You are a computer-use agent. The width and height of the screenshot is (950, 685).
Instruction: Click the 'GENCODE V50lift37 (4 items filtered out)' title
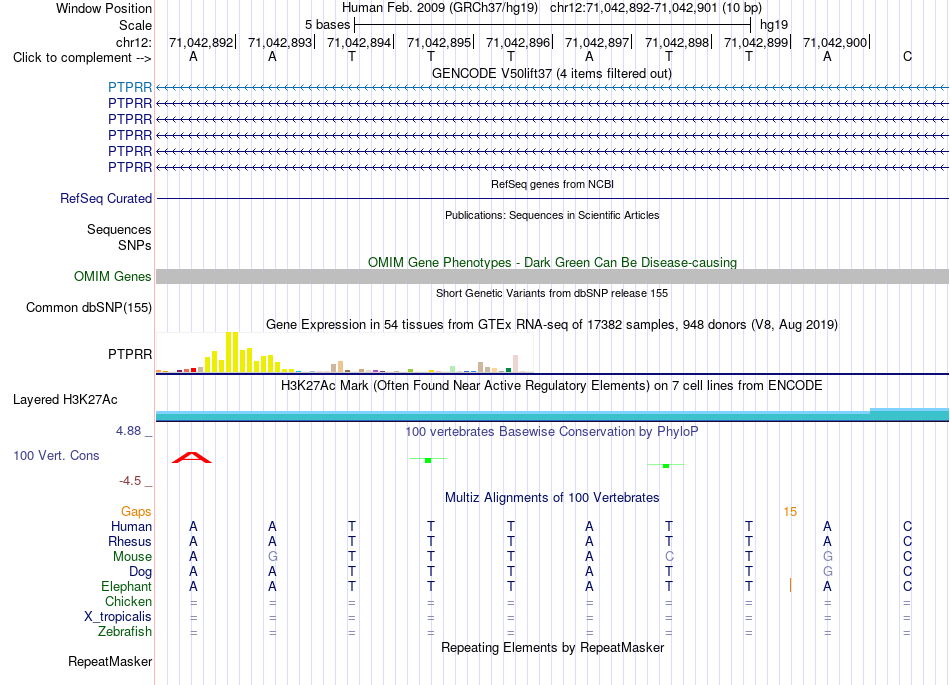[552, 73]
